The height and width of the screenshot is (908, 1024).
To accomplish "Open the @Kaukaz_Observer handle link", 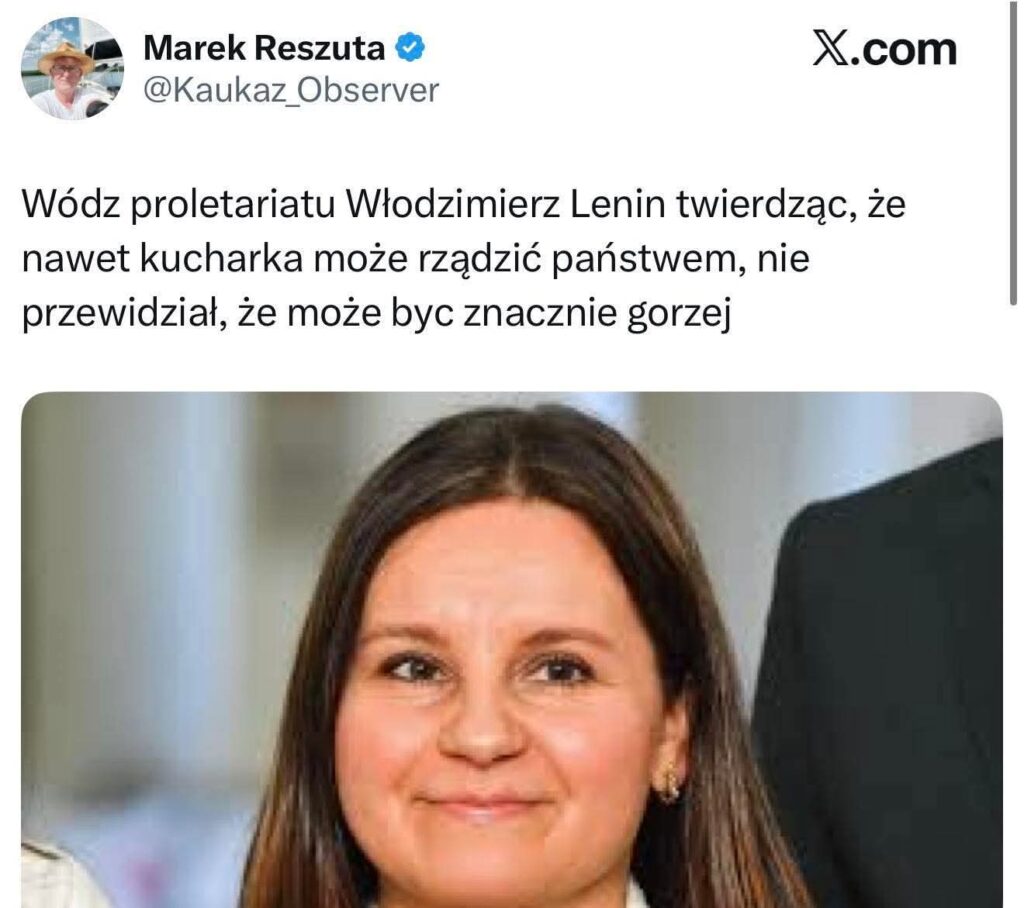I will [x=291, y=90].
